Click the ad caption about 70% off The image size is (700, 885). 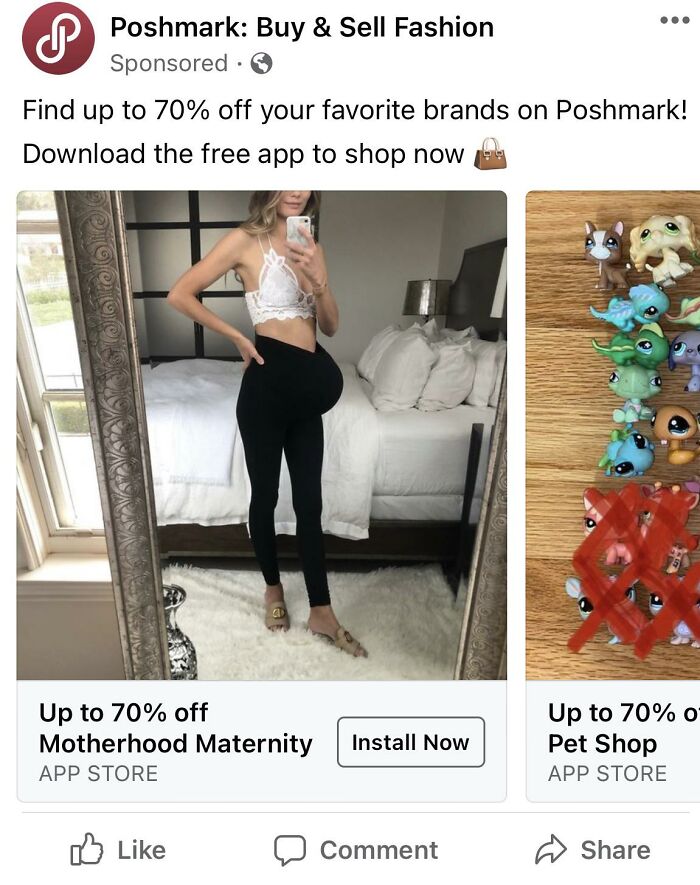[355, 132]
